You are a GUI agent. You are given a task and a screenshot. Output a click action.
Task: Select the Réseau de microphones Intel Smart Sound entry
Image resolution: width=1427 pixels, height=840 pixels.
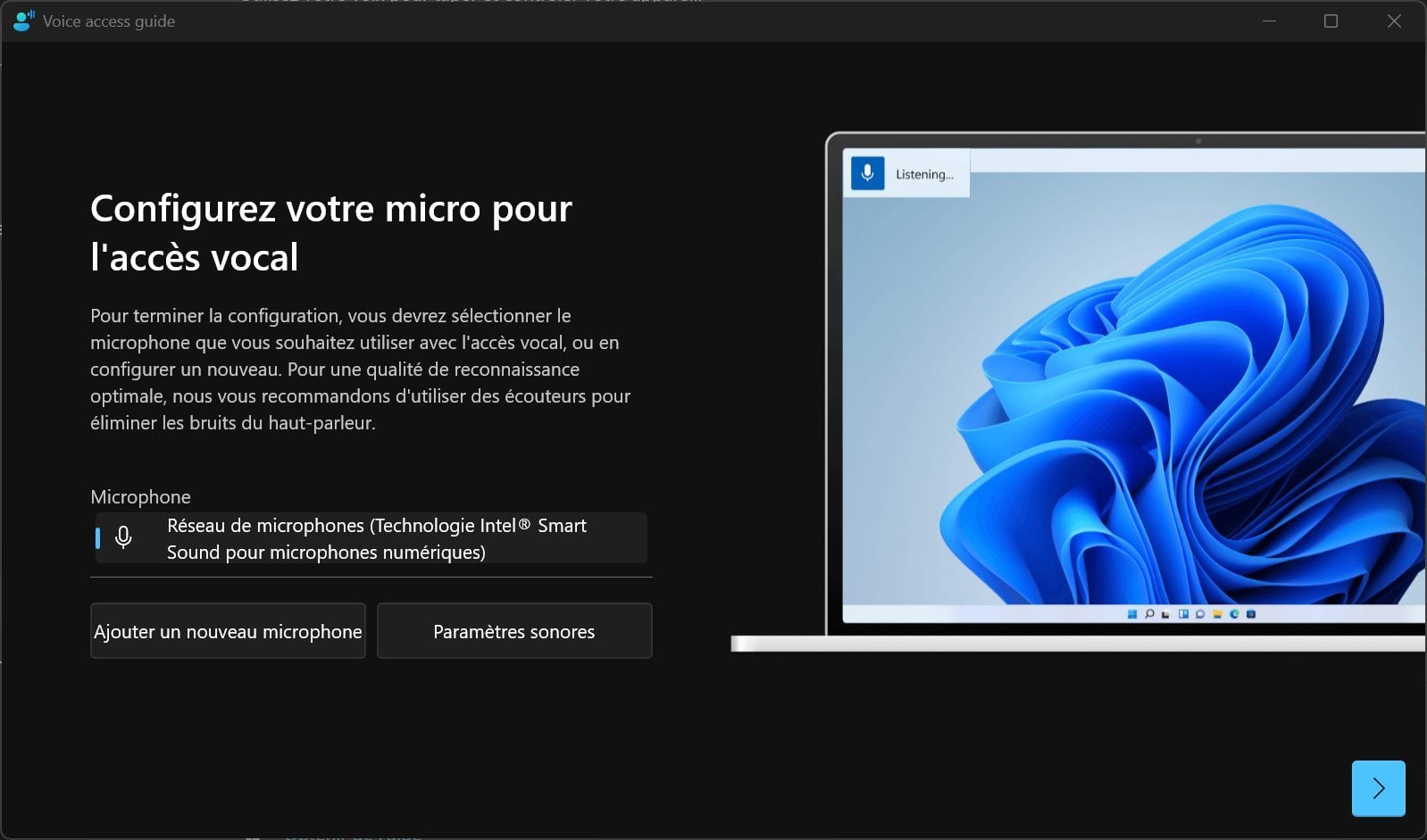(x=371, y=538)
